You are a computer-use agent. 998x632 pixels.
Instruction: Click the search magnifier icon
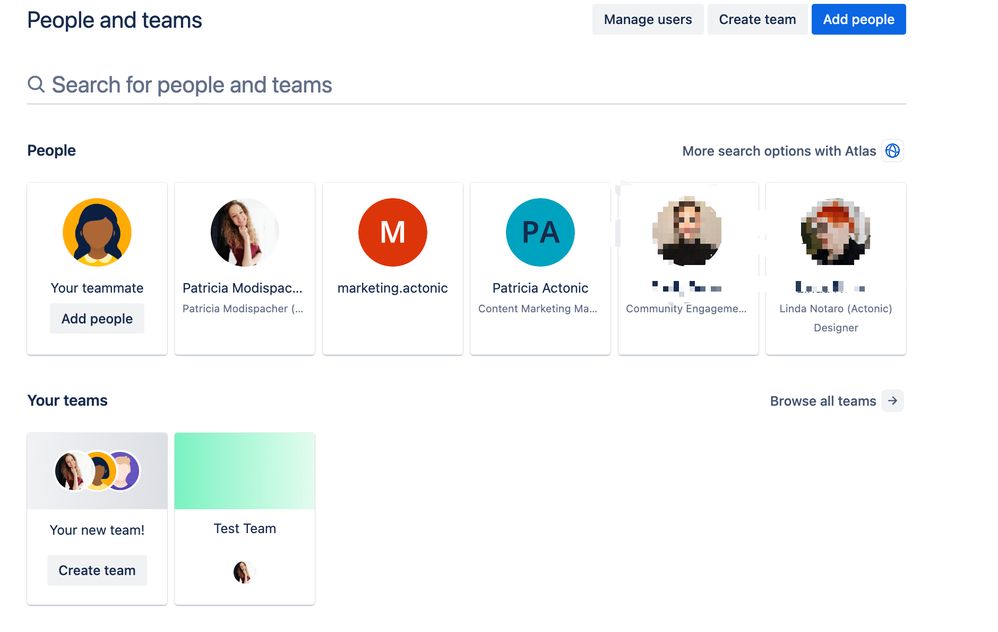[36, 84]
